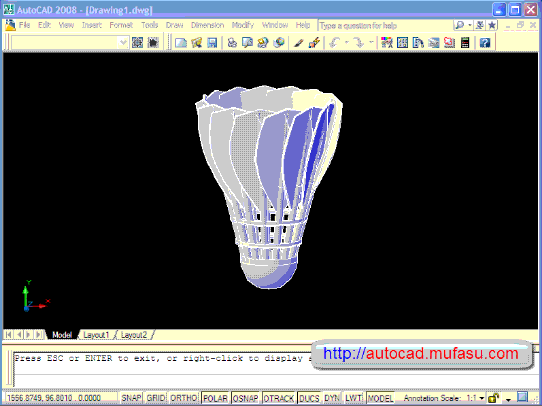Open the Sheet Set Manager icon

coord(434,43)
